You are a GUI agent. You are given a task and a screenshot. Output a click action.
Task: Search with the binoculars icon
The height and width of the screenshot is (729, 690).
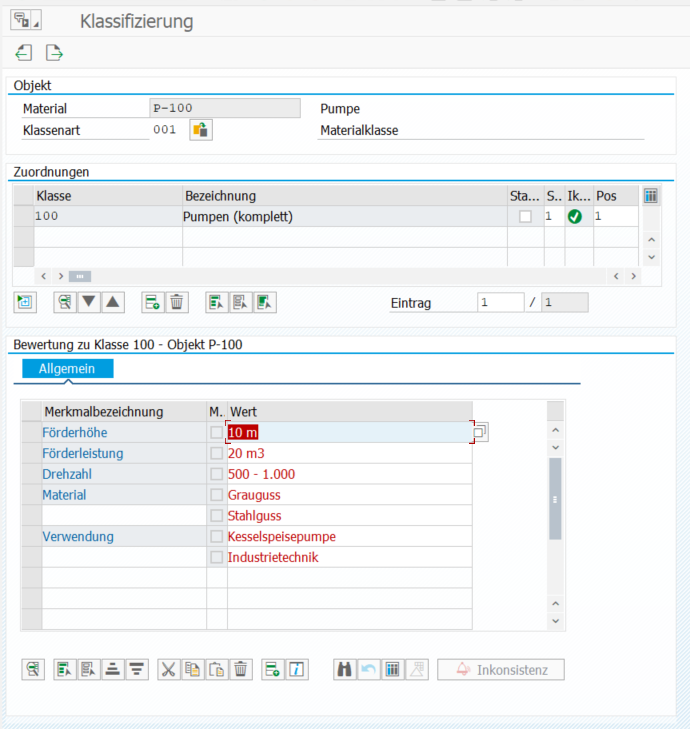345,669
